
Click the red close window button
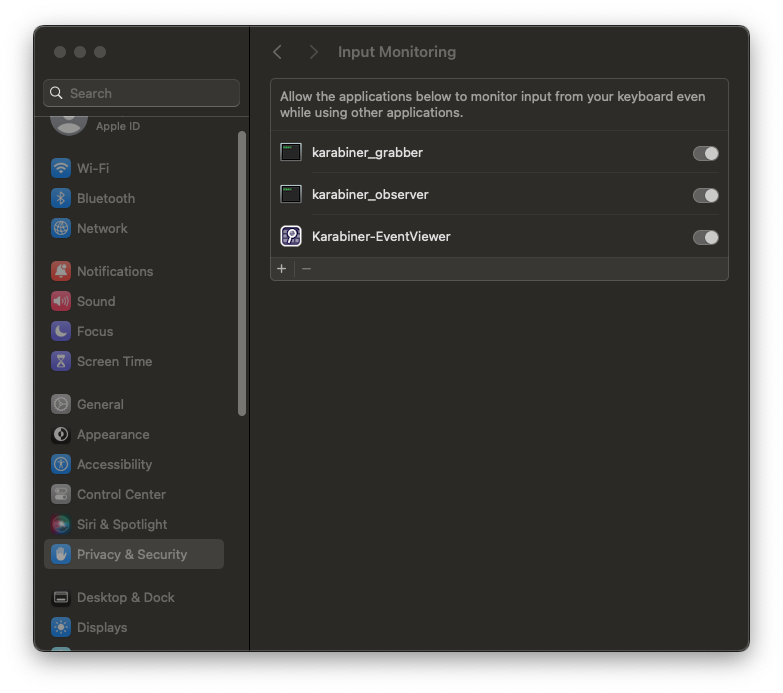(x=60, y=52)
